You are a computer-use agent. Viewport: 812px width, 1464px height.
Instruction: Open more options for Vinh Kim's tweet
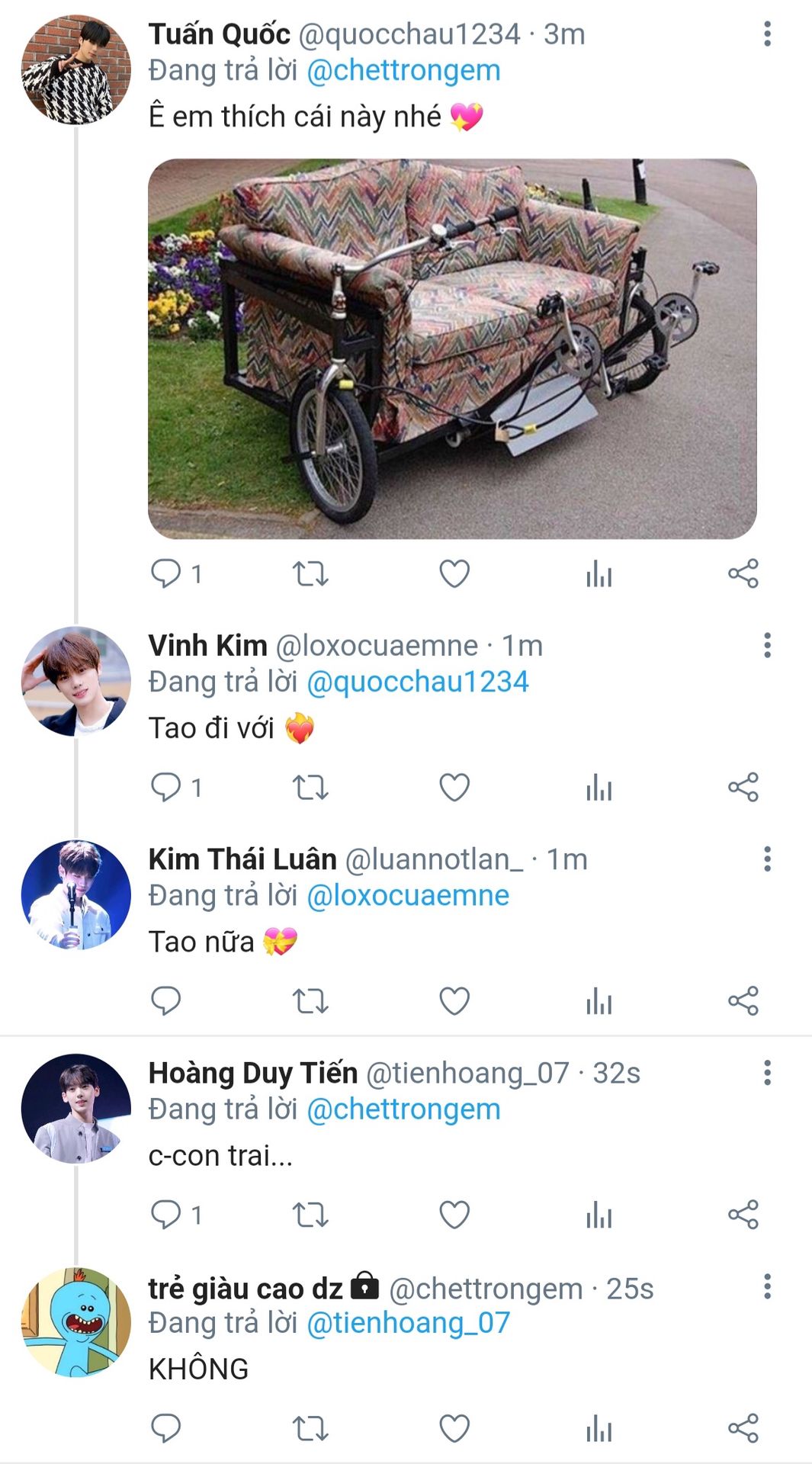pos(767,646)
